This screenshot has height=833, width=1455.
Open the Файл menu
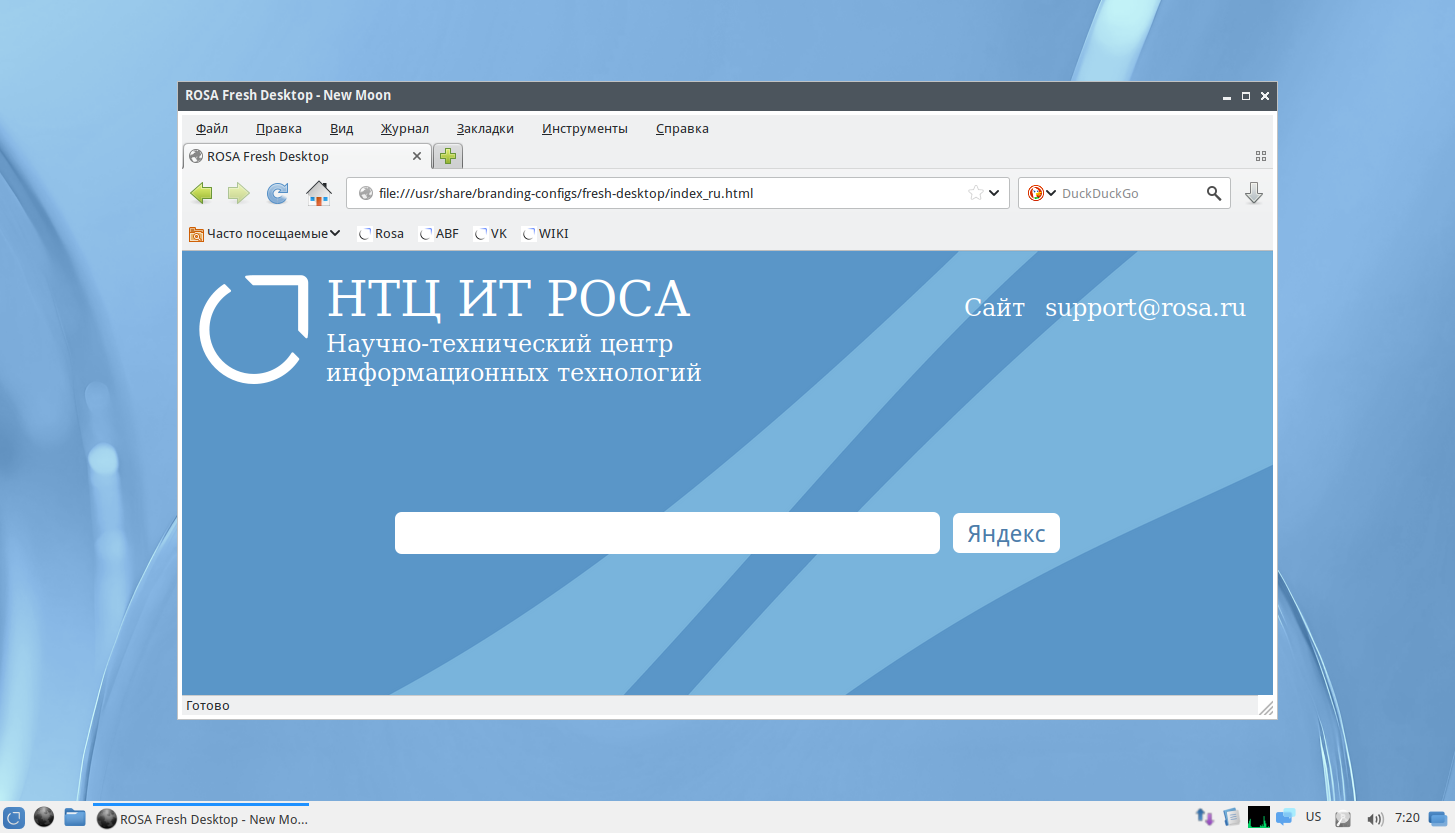[212, 128]
